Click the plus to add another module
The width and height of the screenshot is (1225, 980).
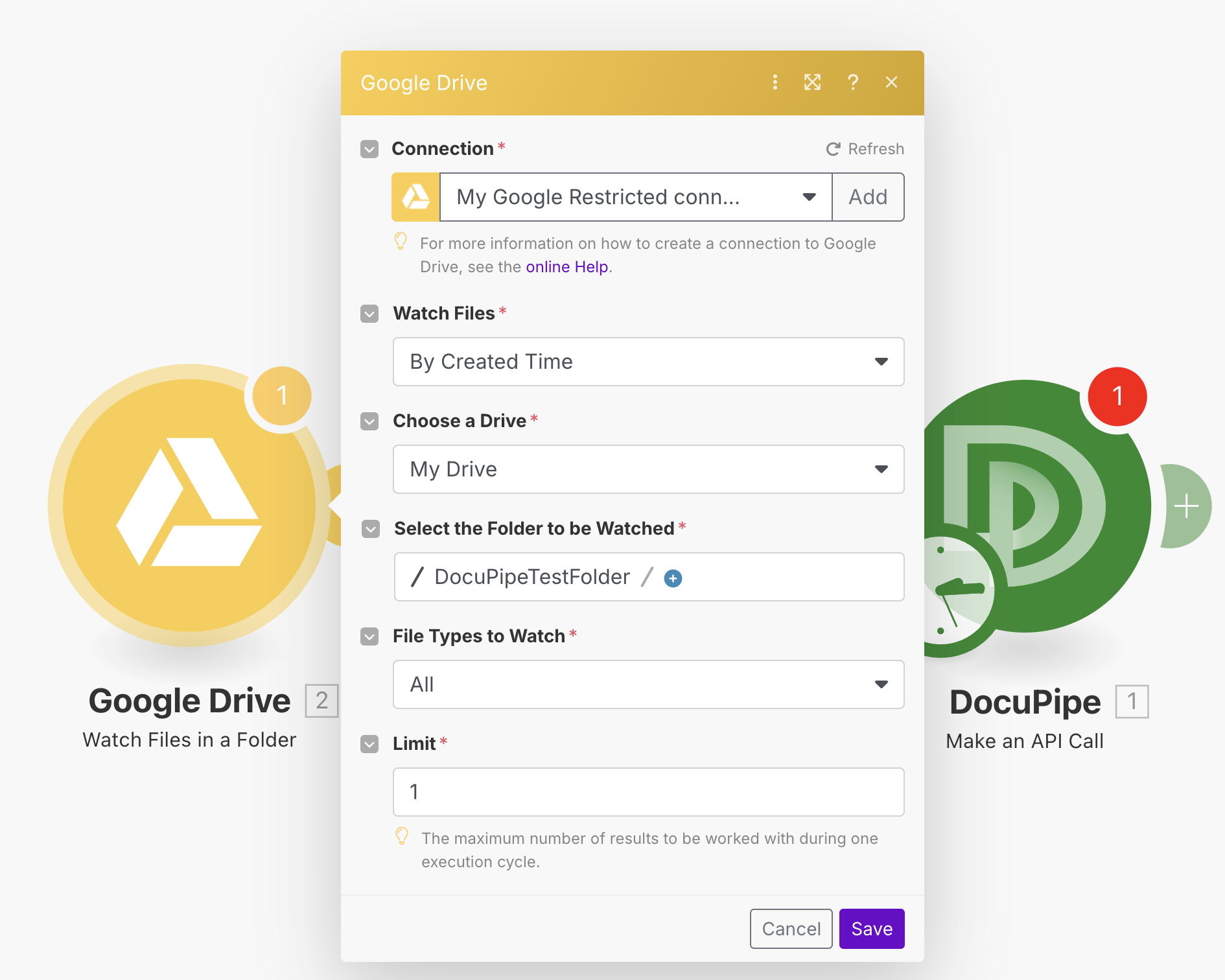[1186, 506]
